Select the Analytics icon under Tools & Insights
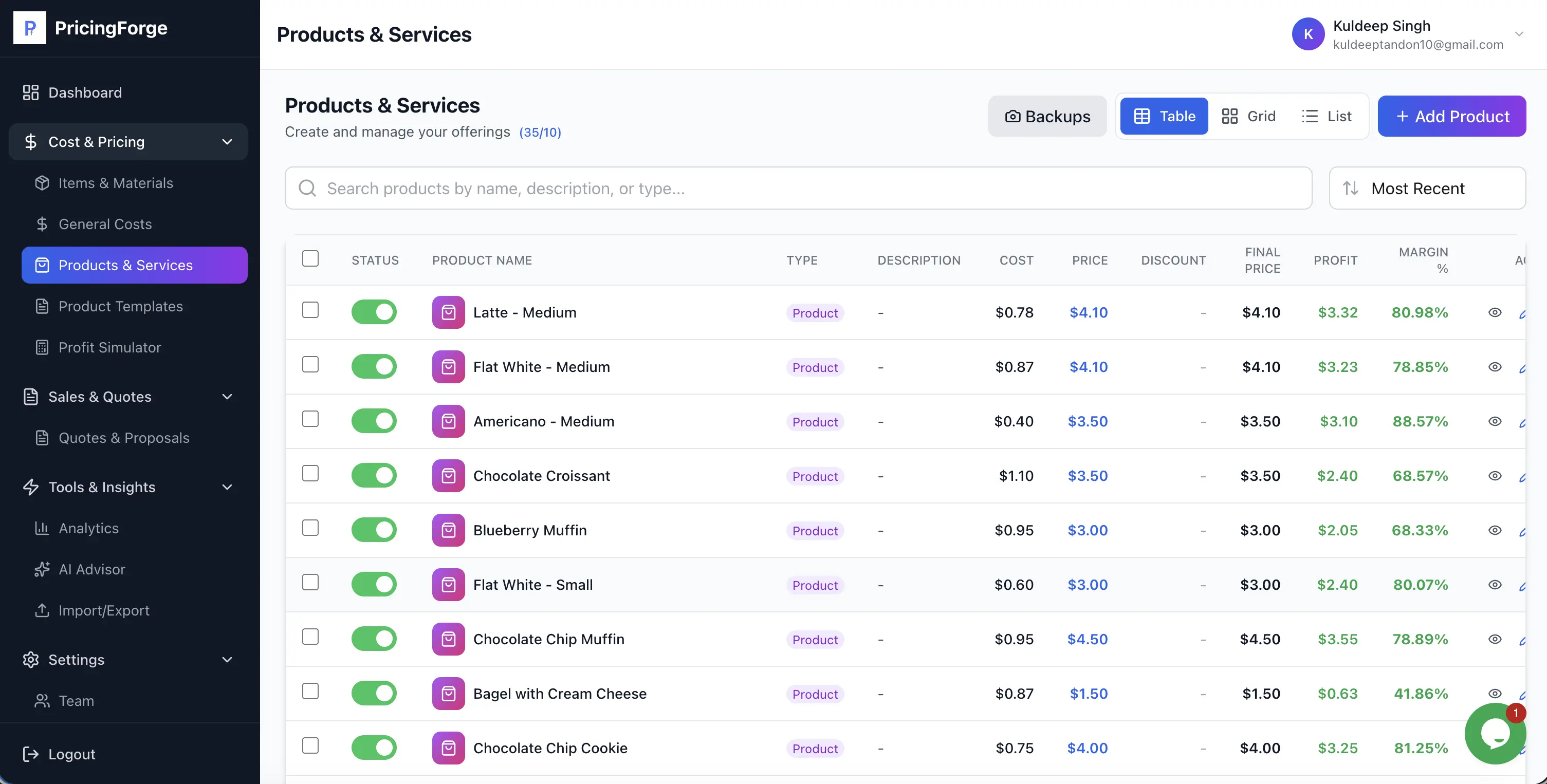Image resolution: width=1547 pixels, height=784 pixels. click(42, 528)
